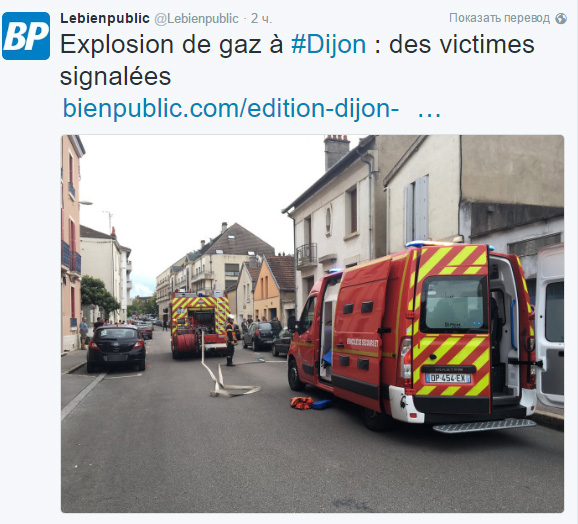The width and height of the screenshot is (578, 524).
Task: Select the tweet text about gas explosion
Action: click(x=297, y=60)
